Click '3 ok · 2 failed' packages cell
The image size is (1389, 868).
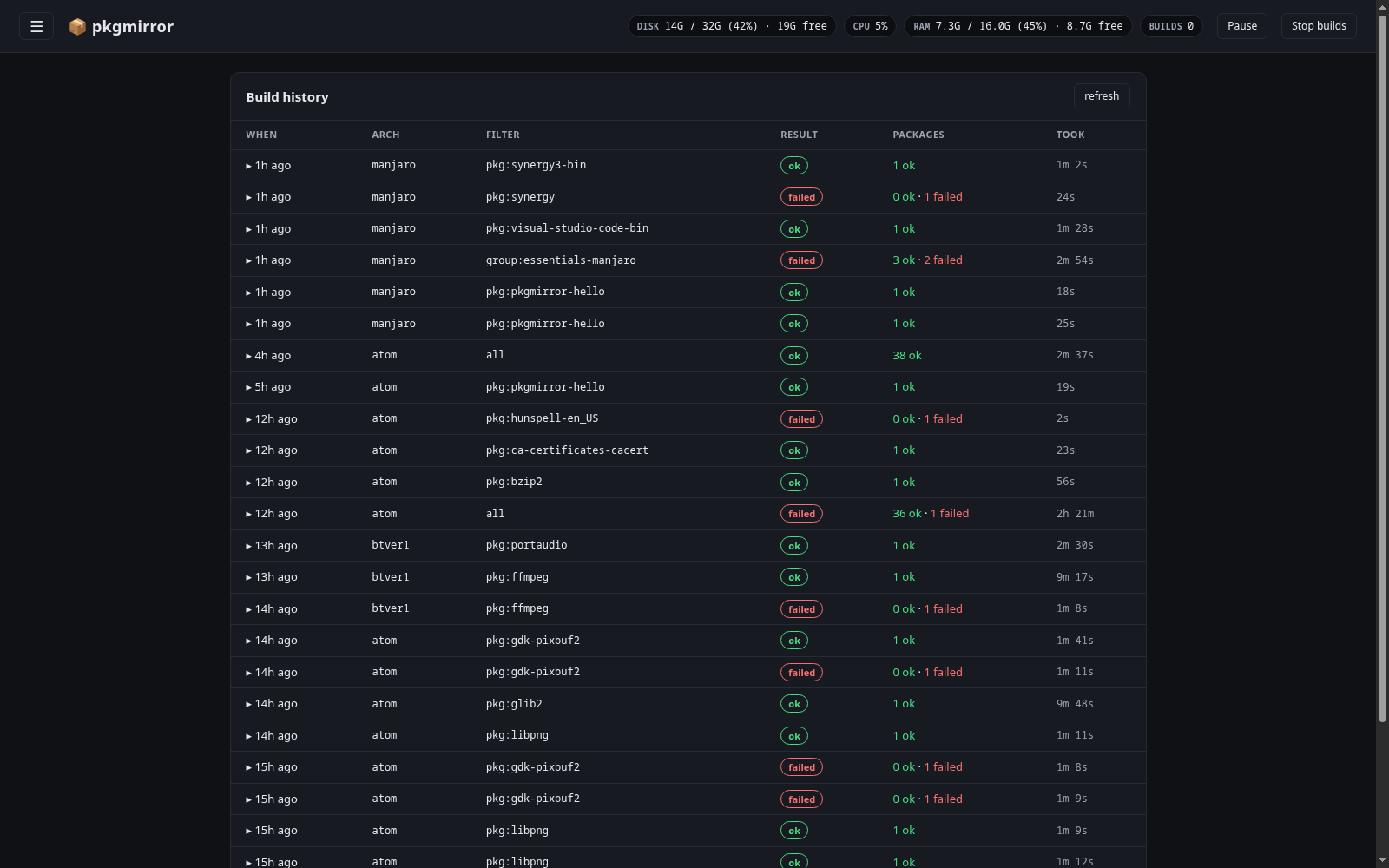click(927, 260)
